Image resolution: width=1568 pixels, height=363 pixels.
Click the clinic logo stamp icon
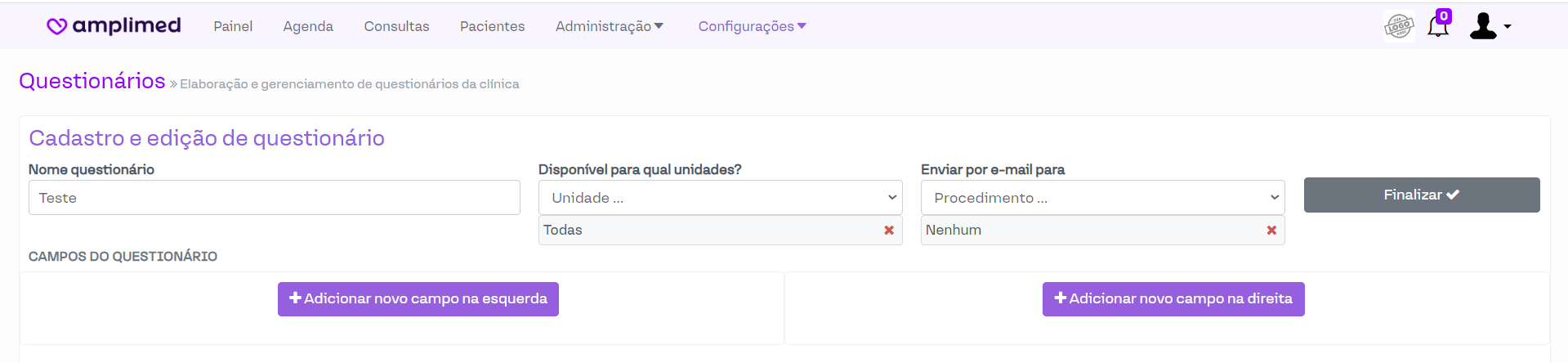click(x=1399, y=26)
